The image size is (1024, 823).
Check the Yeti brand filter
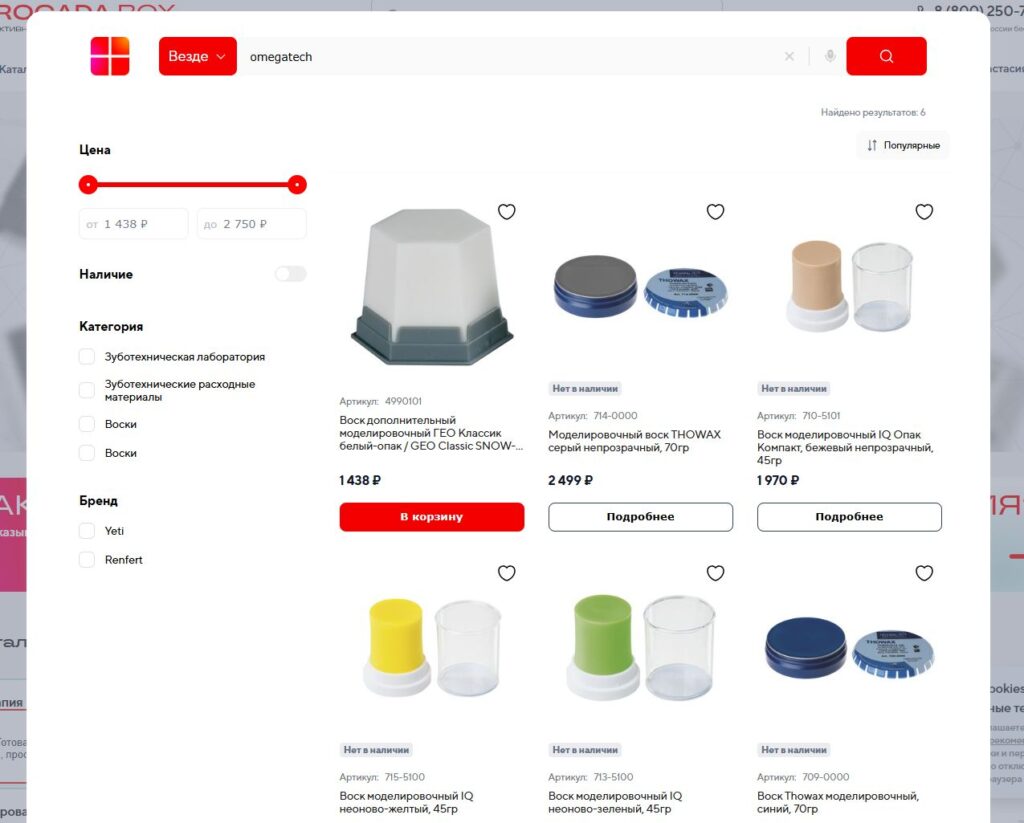click(87, 531)
